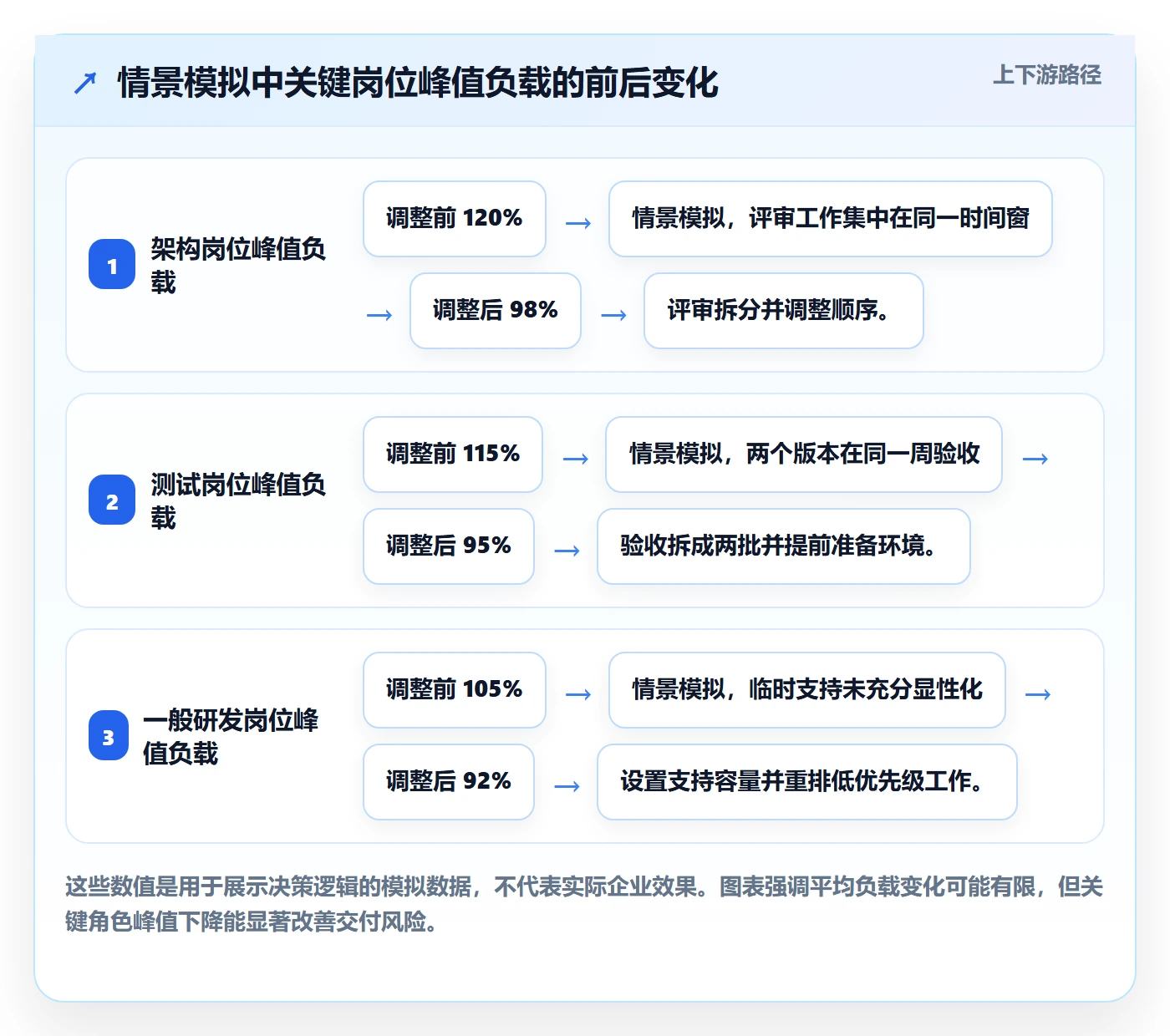Screen dimensions: 1170x1036
Task: Click the 上下游路径 label in the header
Action: click(x=1046, y=75)
